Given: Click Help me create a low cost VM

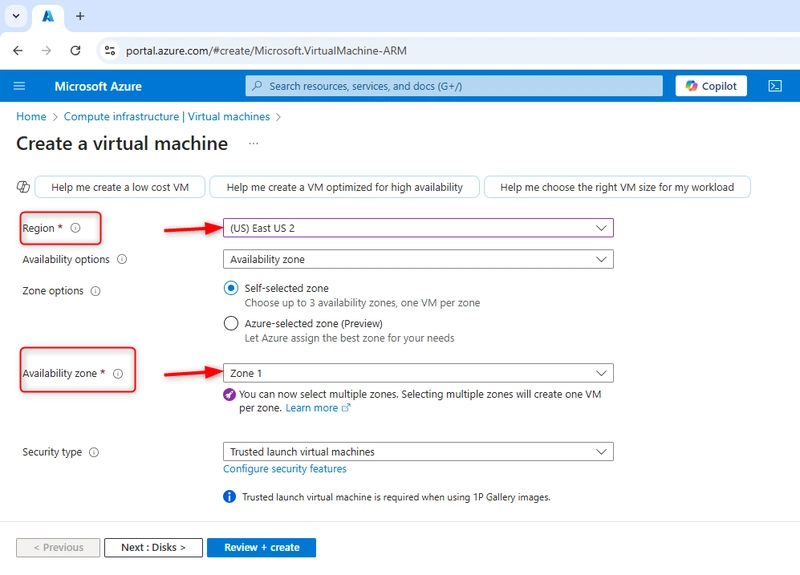Looking at the screenshot, I should tap(120, 187).
